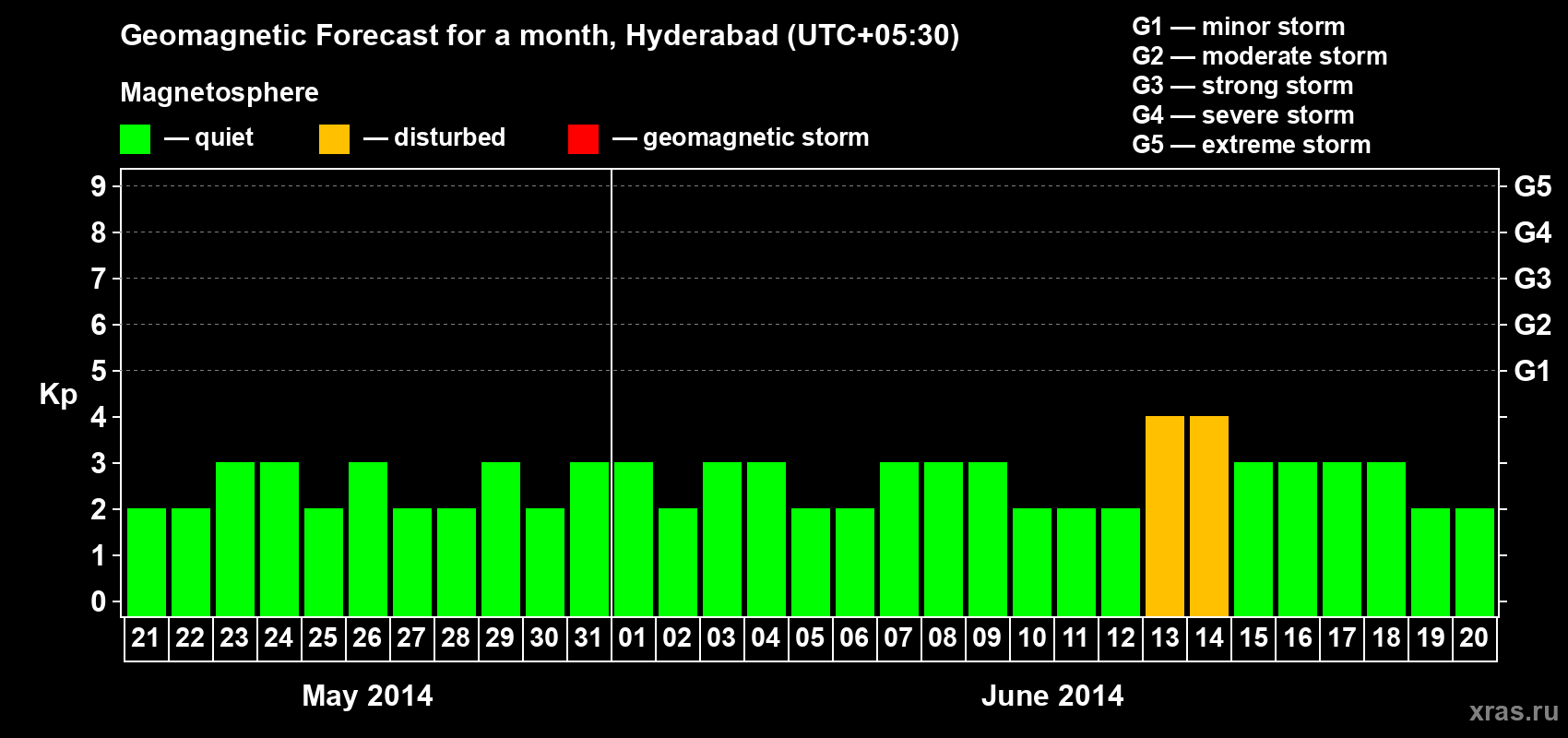The width and height of the screenshot is (1568, 738).
Task: Click the G3 right axis label
Action: tap(1533, 279)
